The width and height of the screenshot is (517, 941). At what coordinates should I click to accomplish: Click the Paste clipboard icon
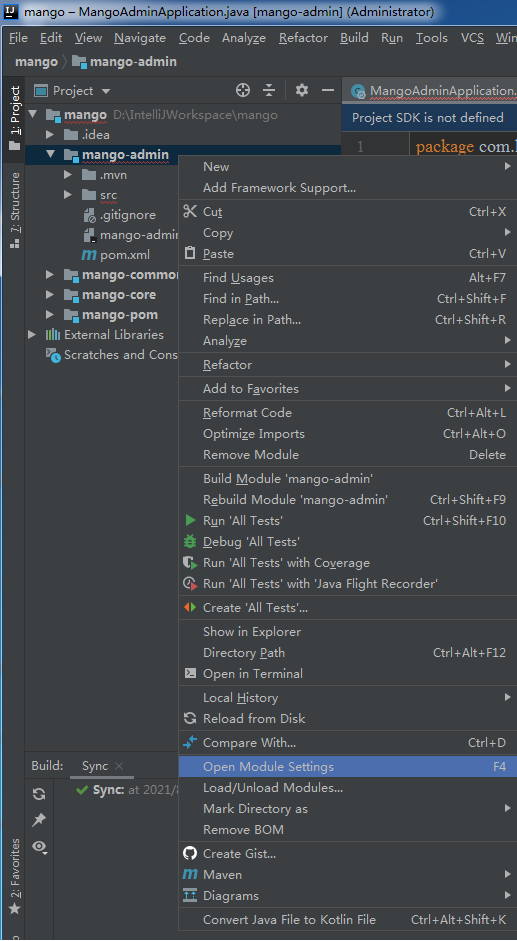click(190, 253)
